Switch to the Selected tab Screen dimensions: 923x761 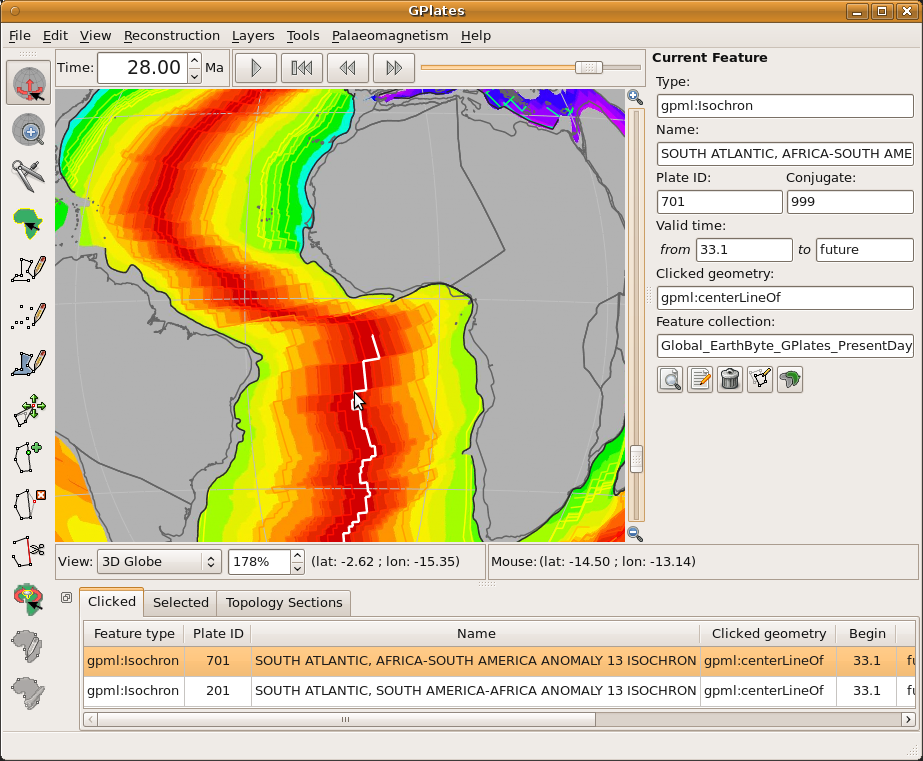(x=181, y=603)
